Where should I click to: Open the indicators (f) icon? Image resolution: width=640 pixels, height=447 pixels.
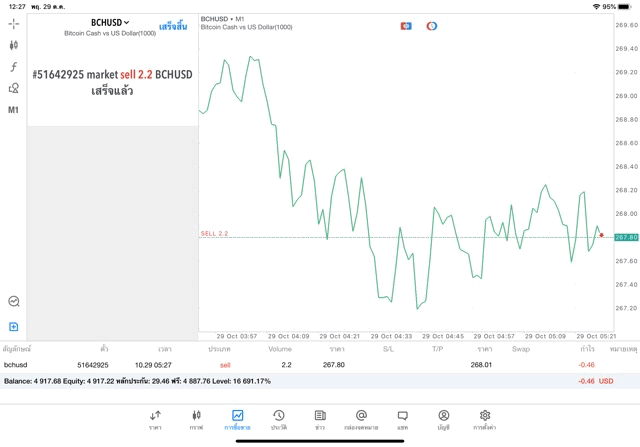(x=13, y=67)
